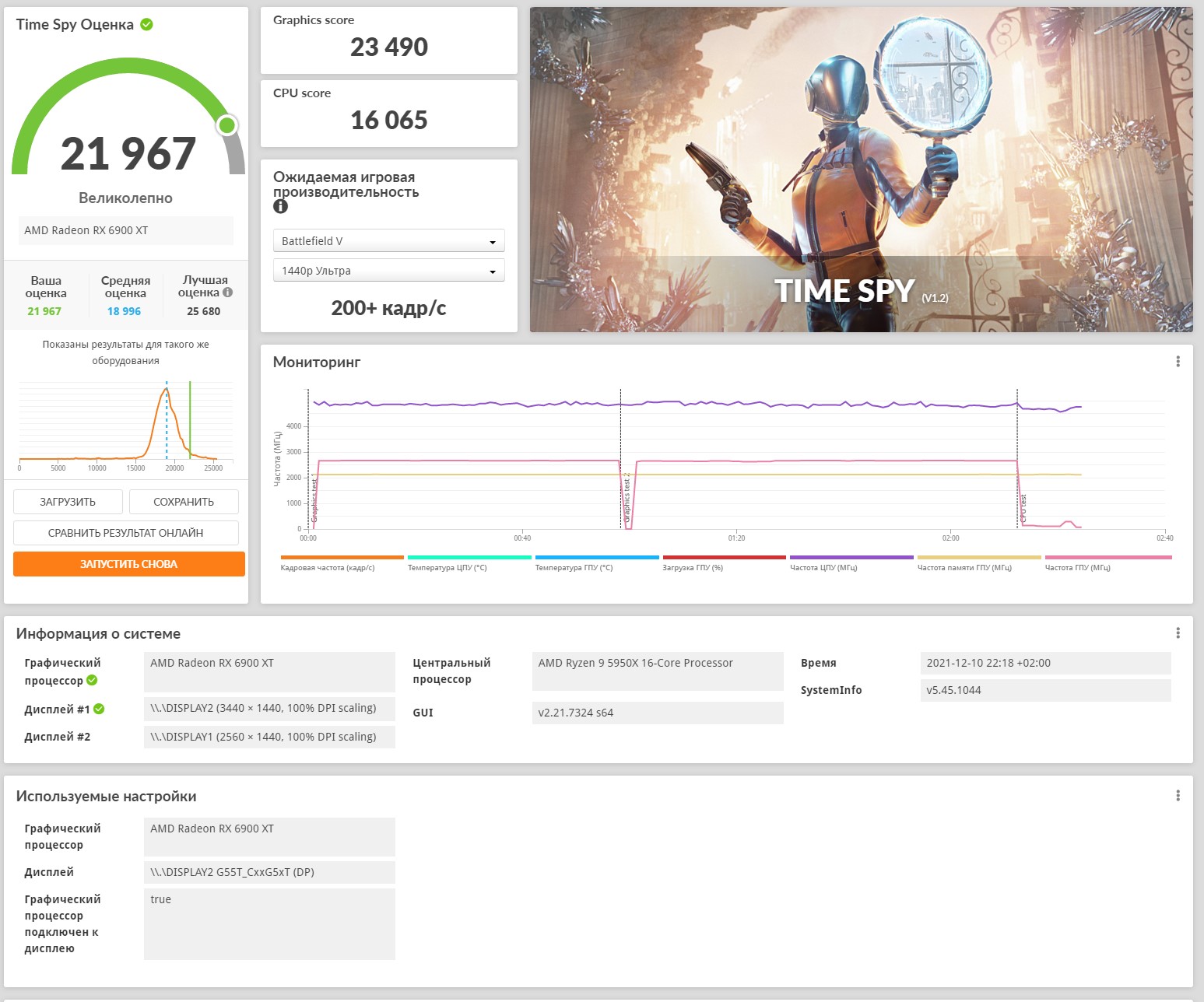Image resolution: width=1204 pixels, height=1002 pixels.
Task: Click the Показаны результаты для такого же оборудования note
Action: pos(125,352)
